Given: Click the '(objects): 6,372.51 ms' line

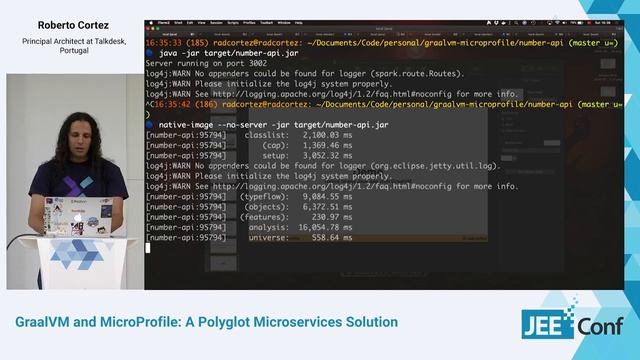Looking at the screenshot, I should coord(249,207).
